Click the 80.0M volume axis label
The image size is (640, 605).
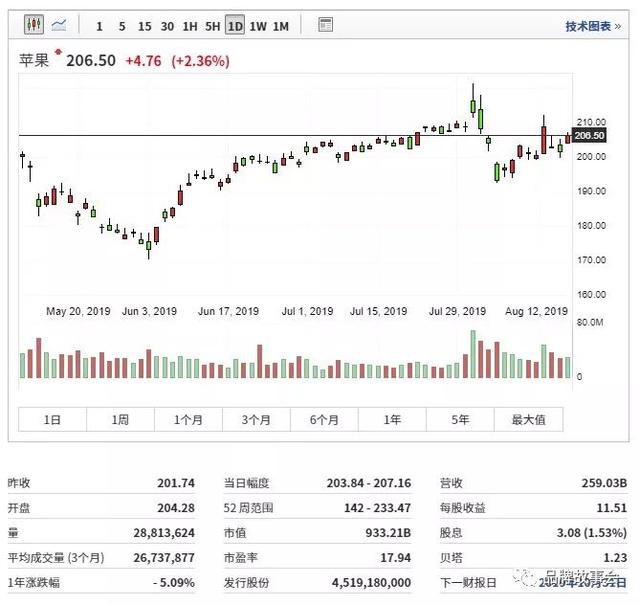pyautogui.click(x=590, y=323)
